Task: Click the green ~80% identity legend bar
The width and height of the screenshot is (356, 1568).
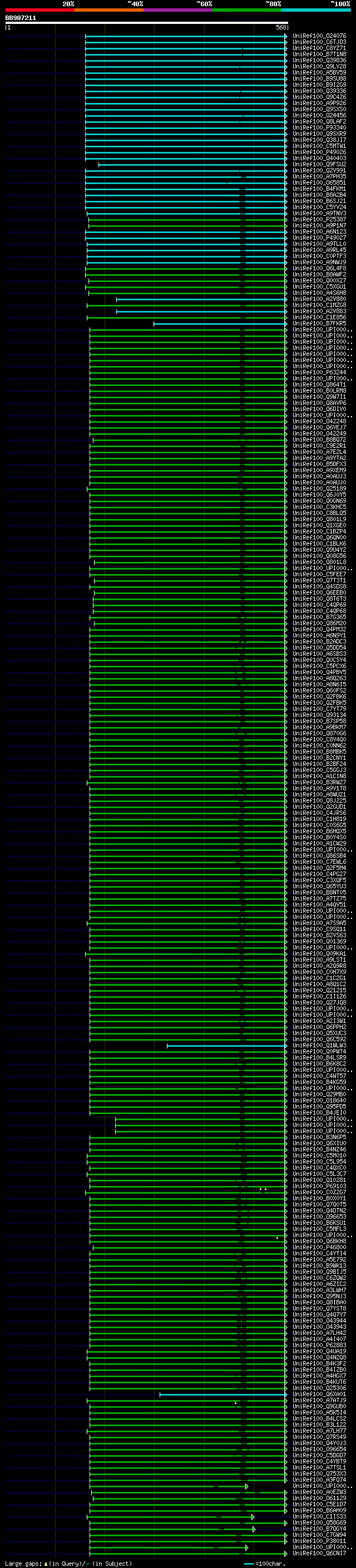Action: tap(247, 10)
